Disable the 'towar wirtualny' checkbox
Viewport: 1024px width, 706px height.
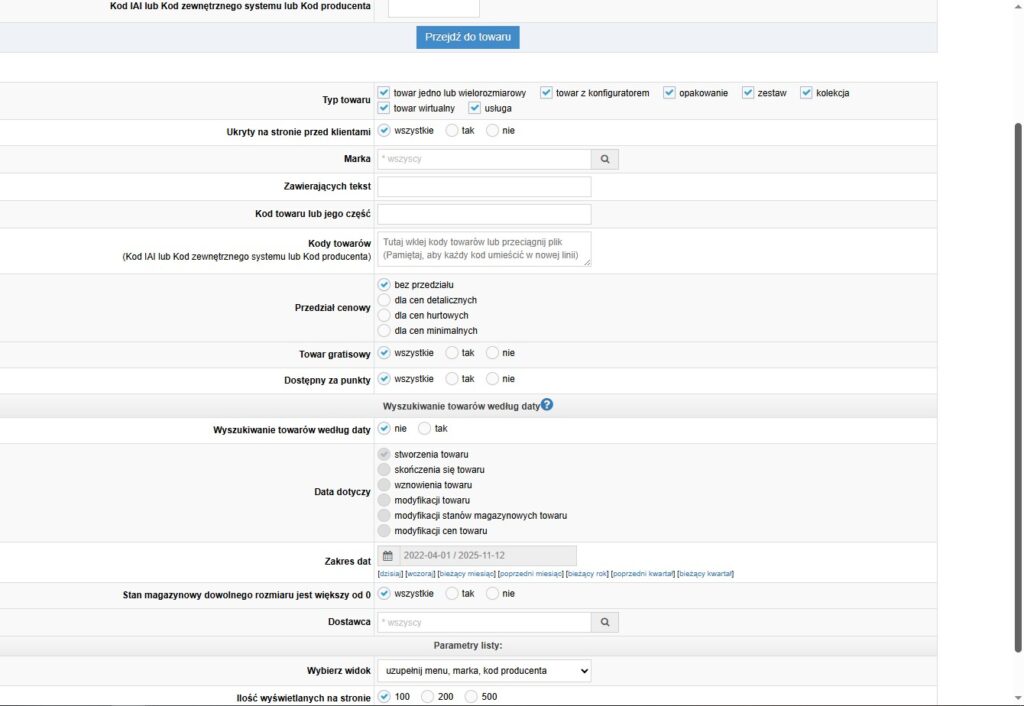(384, 108)
